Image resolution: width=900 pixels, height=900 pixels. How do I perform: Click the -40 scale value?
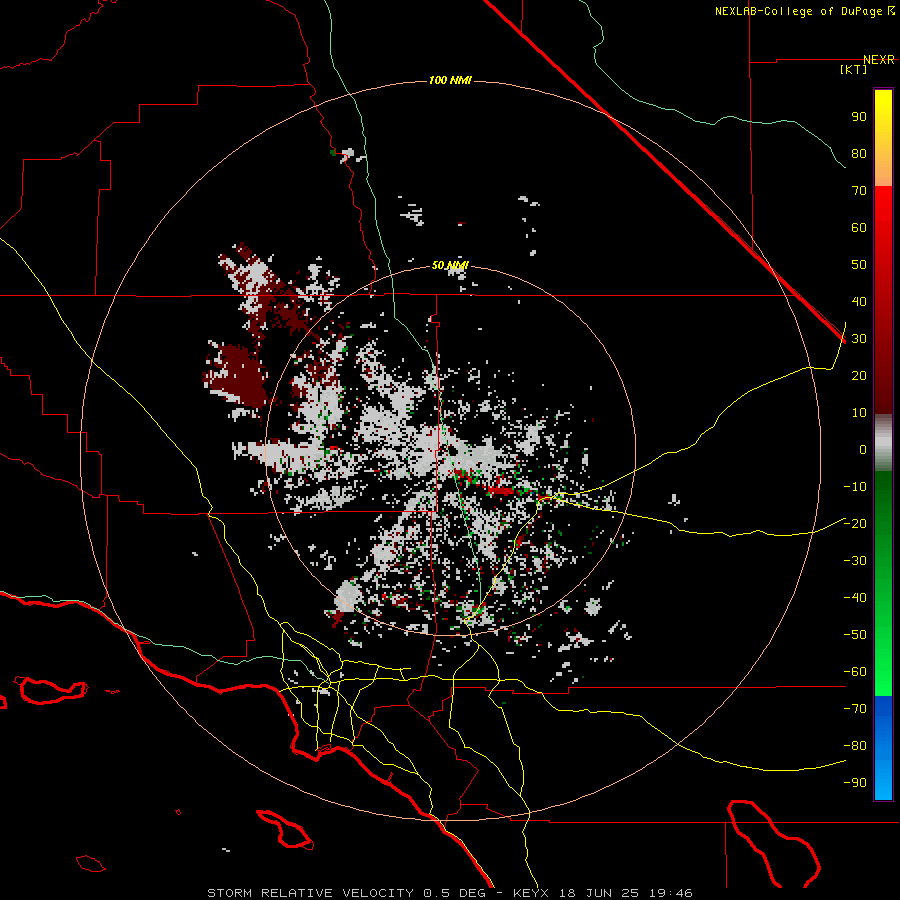point(855,598)
